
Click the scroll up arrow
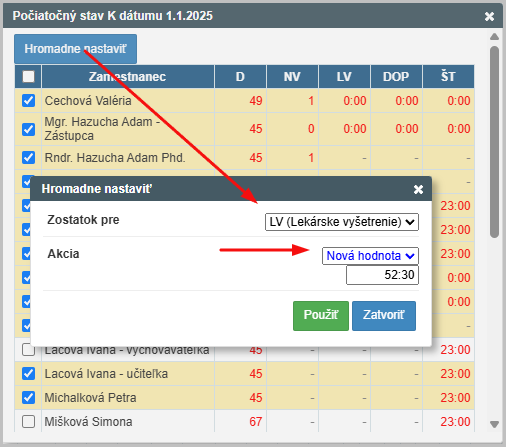[x=494, y=37]
